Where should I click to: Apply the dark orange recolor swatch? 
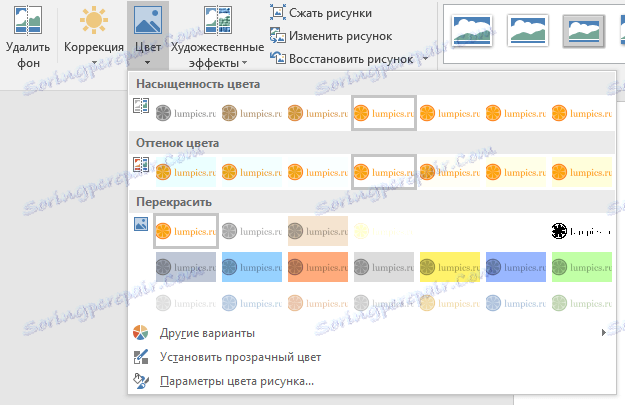click(318, 267)
